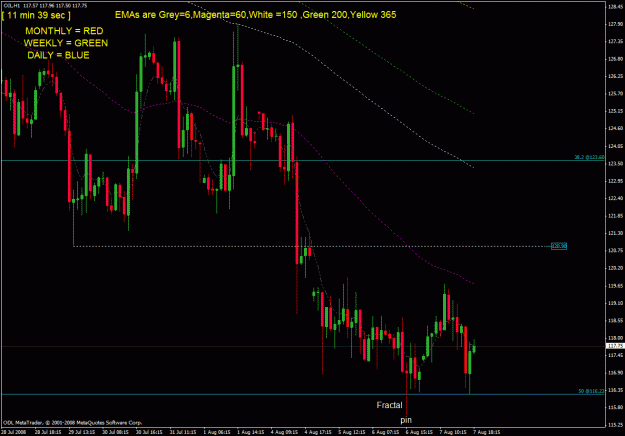Image resolution: width=625 pixels, height=436 pixels.
Task: Click the '1 Aug 14:15' time axis label
Action: pos(251,432)
